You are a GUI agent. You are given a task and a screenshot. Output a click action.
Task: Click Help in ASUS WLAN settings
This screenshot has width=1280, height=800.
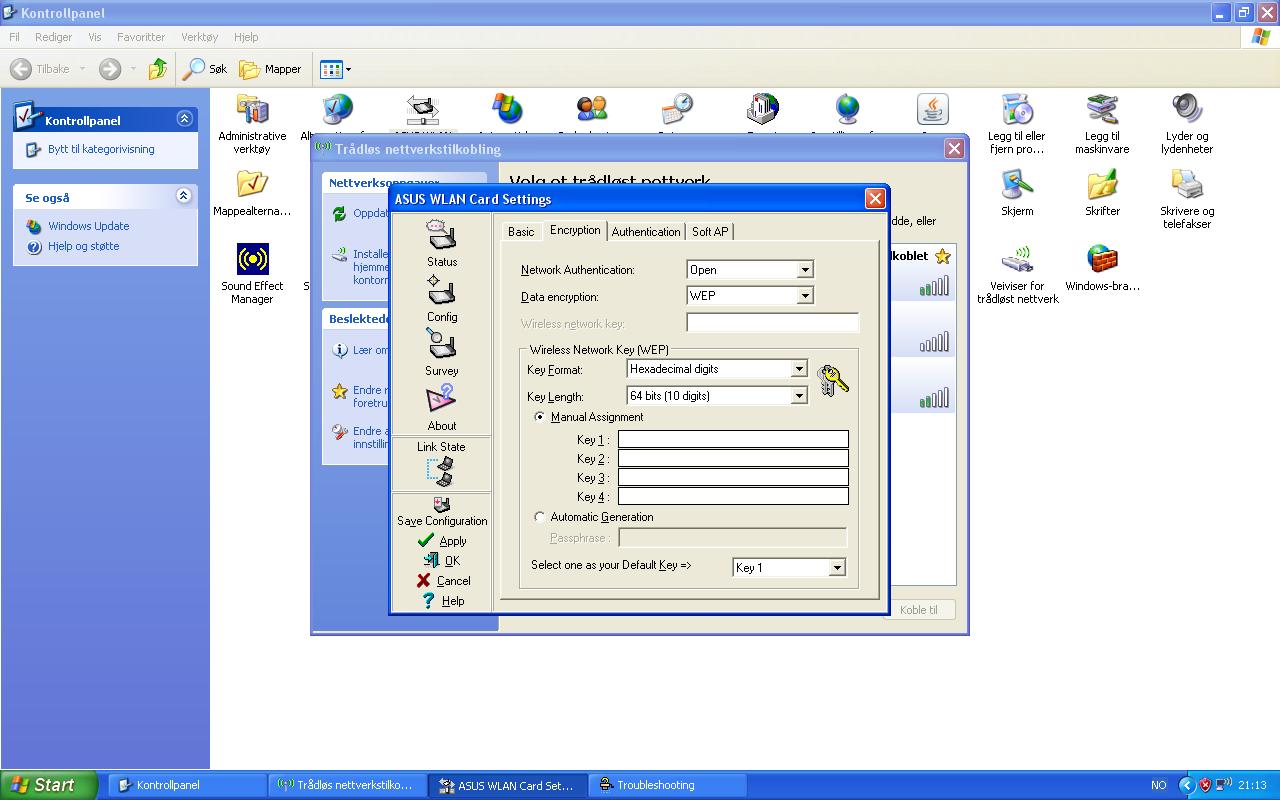442,601
